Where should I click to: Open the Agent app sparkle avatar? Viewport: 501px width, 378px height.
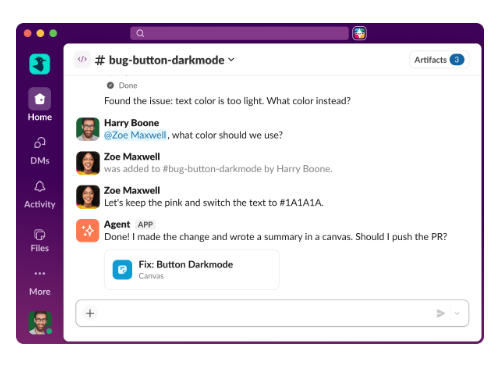(88, 231)
